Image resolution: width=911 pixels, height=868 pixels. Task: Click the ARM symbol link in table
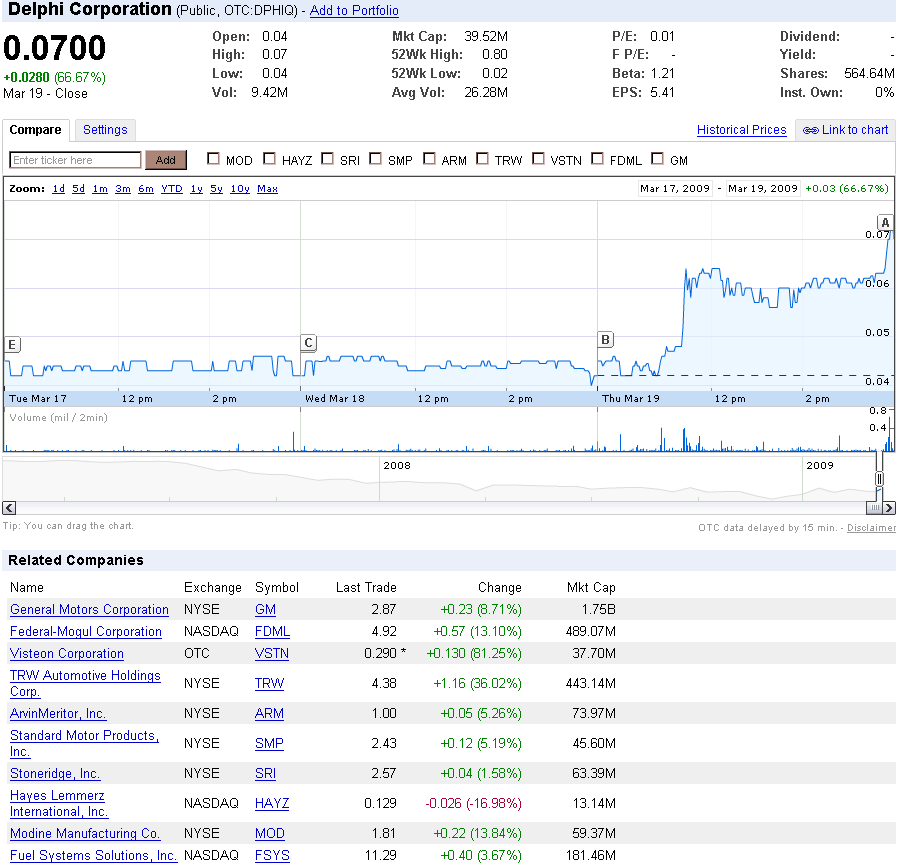[x=270, y=713]
